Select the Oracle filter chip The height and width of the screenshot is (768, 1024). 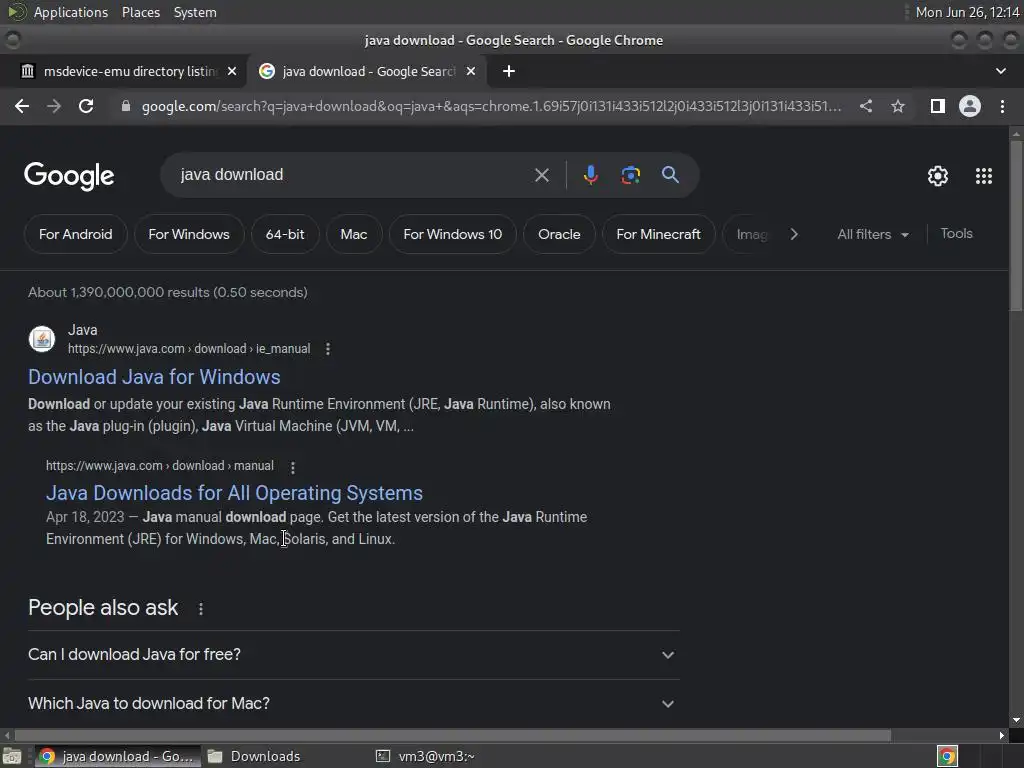click(559, 234)
